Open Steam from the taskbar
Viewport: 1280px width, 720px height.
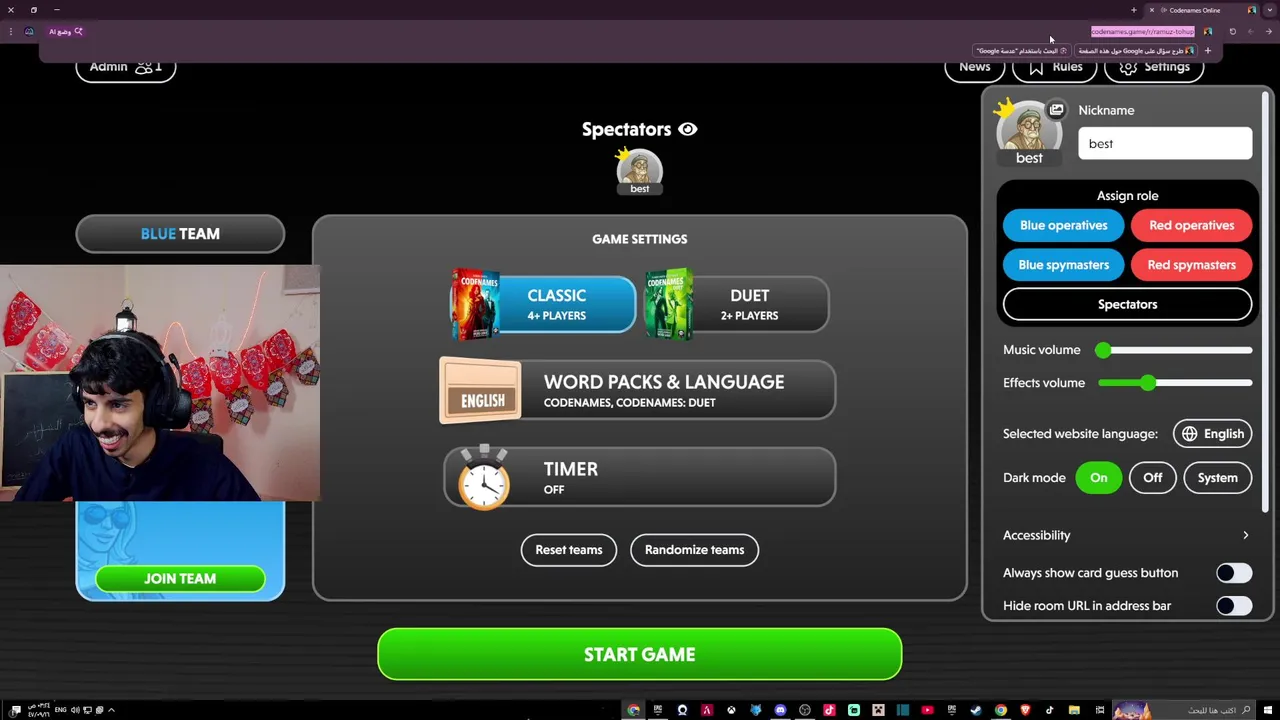(975, 710)
